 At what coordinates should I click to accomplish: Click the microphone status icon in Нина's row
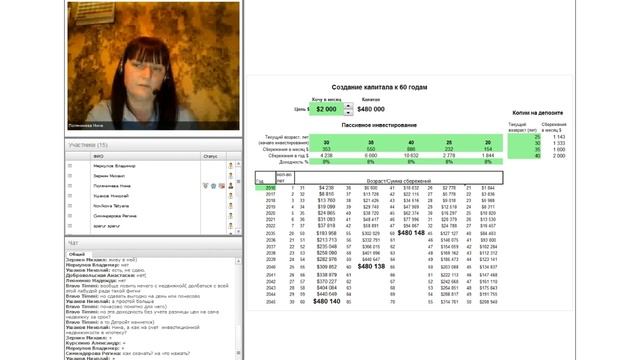[x=205, y=186]
